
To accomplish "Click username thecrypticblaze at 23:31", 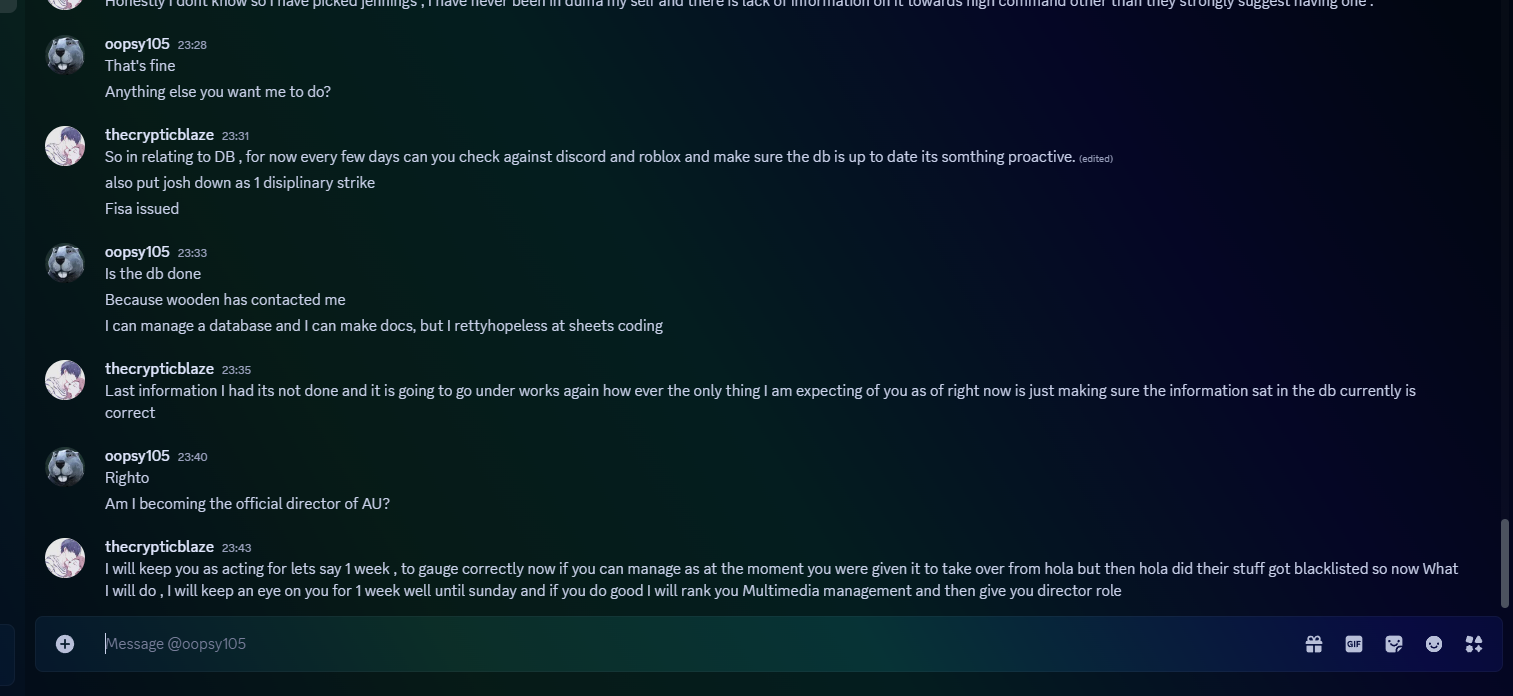I will tap(159, 135).
